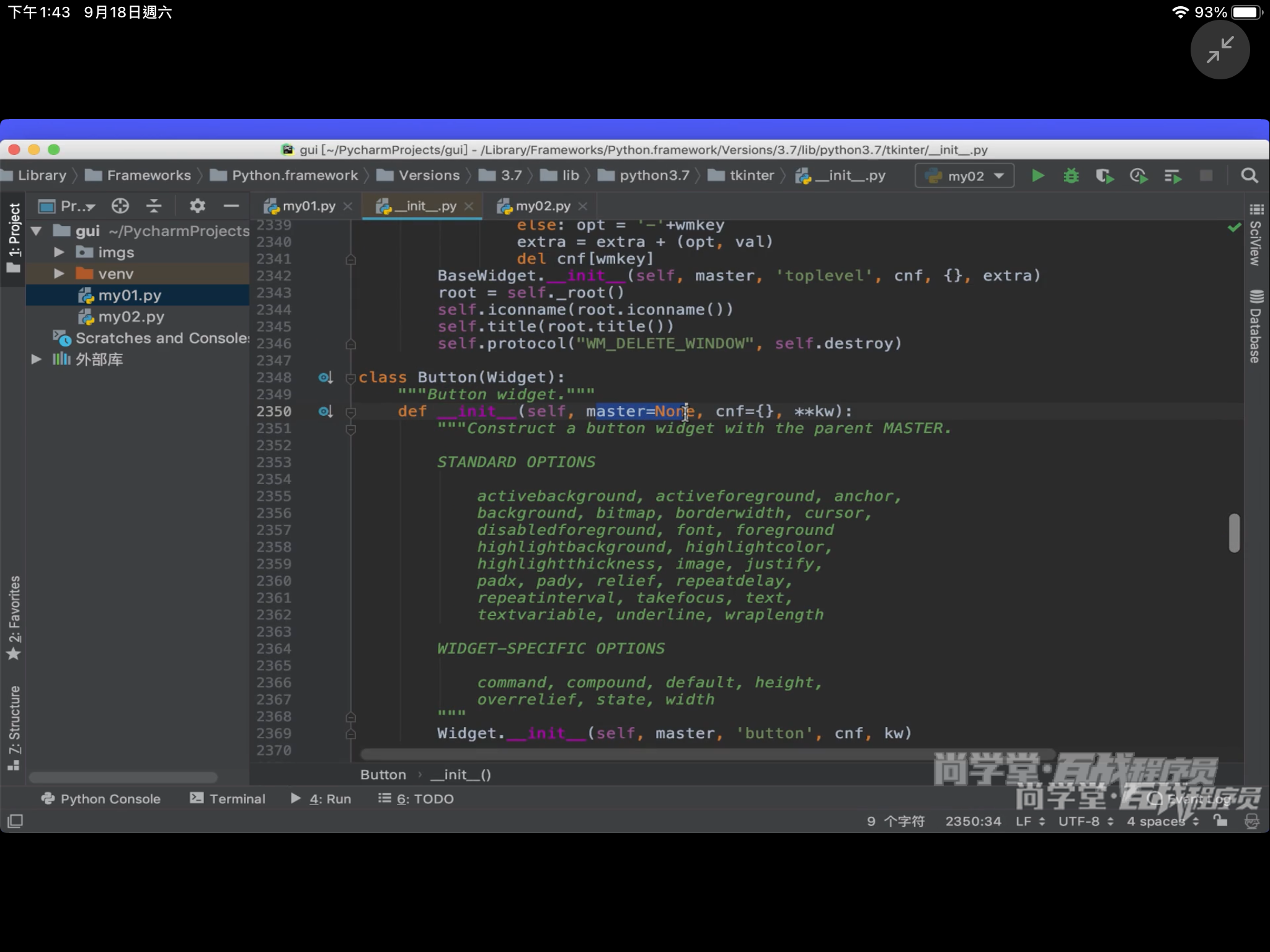The height and width of the screenshot is (952, 1270).
Task: Change LF line separator in status bar
Action: 1030,821
